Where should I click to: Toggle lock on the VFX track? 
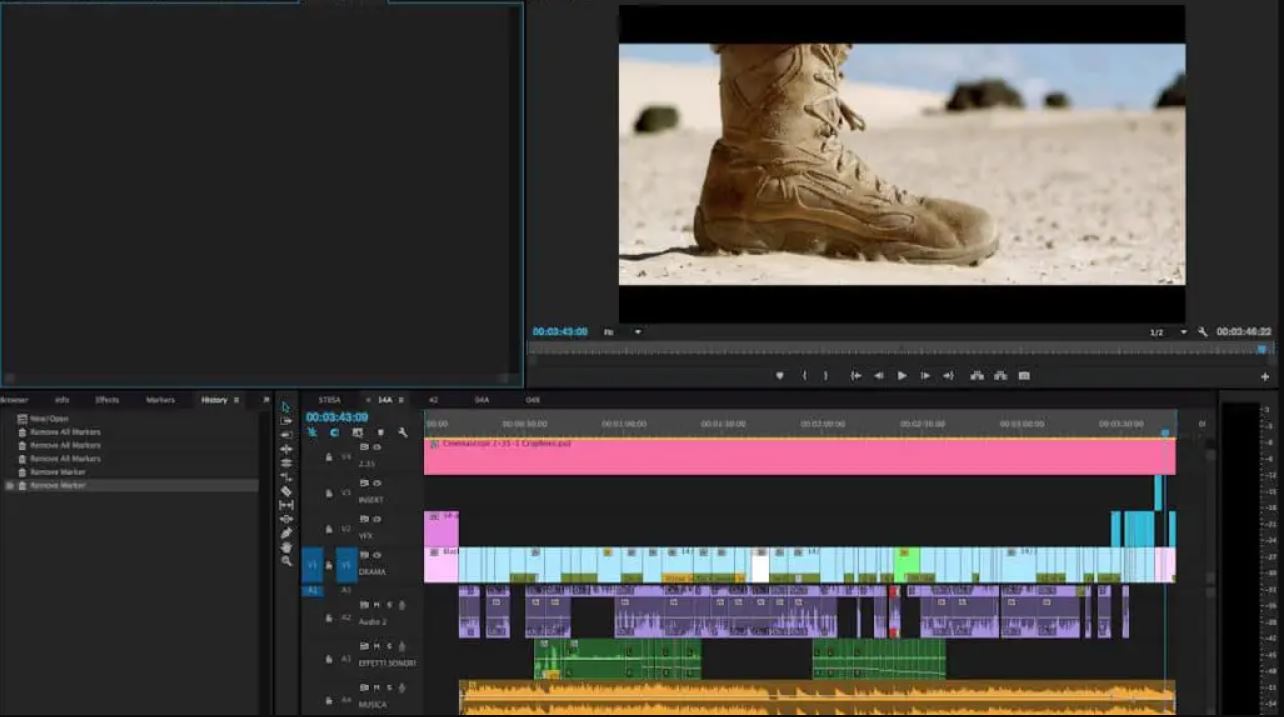point(329,529)
